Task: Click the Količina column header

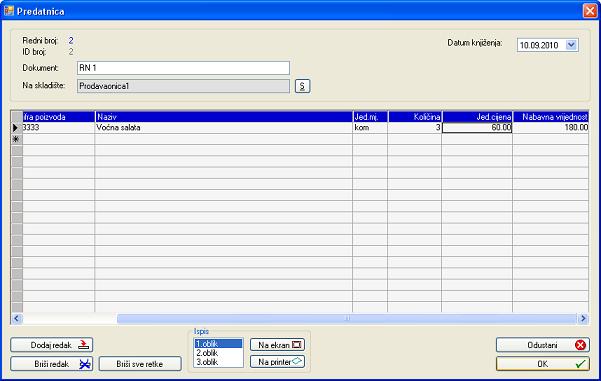Action: click(x=415, y=117)
